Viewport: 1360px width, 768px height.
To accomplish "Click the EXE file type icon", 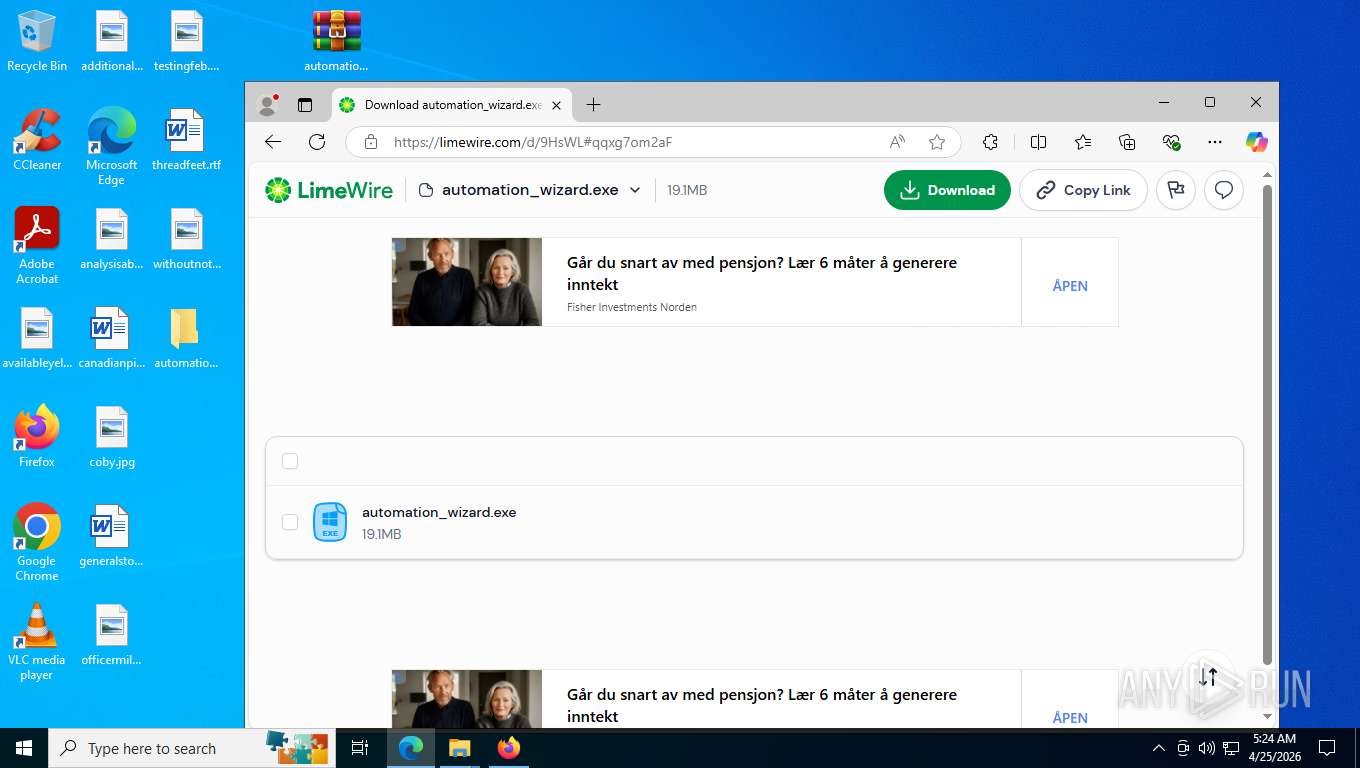I will point(330,522).
